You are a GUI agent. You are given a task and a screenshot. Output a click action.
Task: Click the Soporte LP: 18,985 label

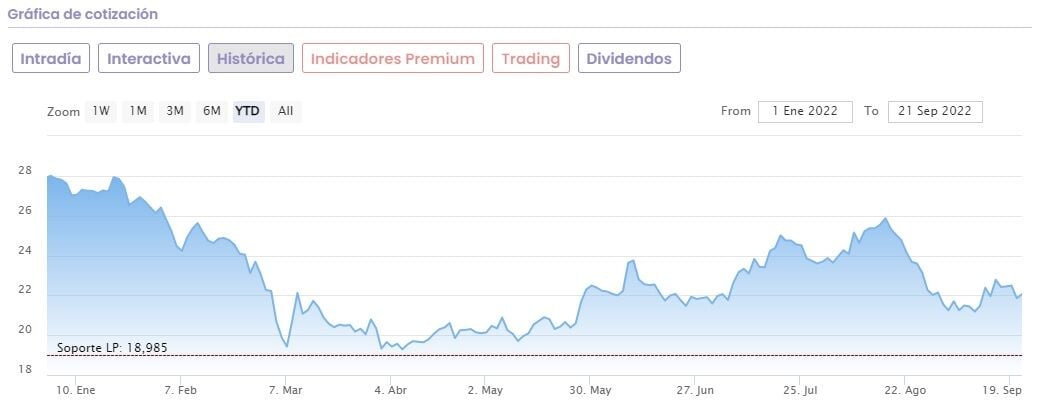pyautogui.click(x=99, y=346)
